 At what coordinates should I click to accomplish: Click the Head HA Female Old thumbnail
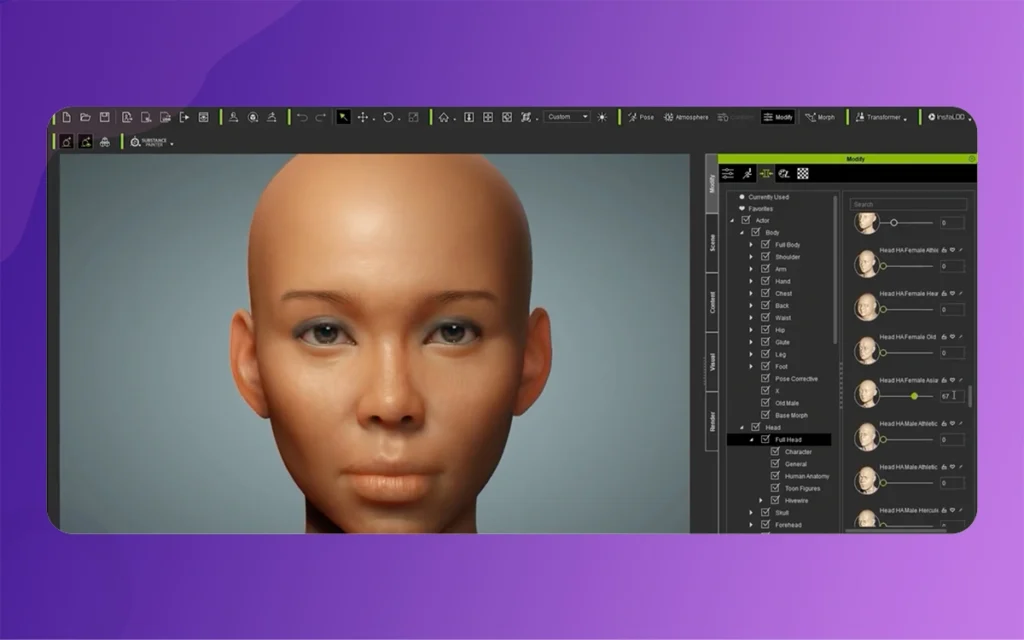click(867, 350)
